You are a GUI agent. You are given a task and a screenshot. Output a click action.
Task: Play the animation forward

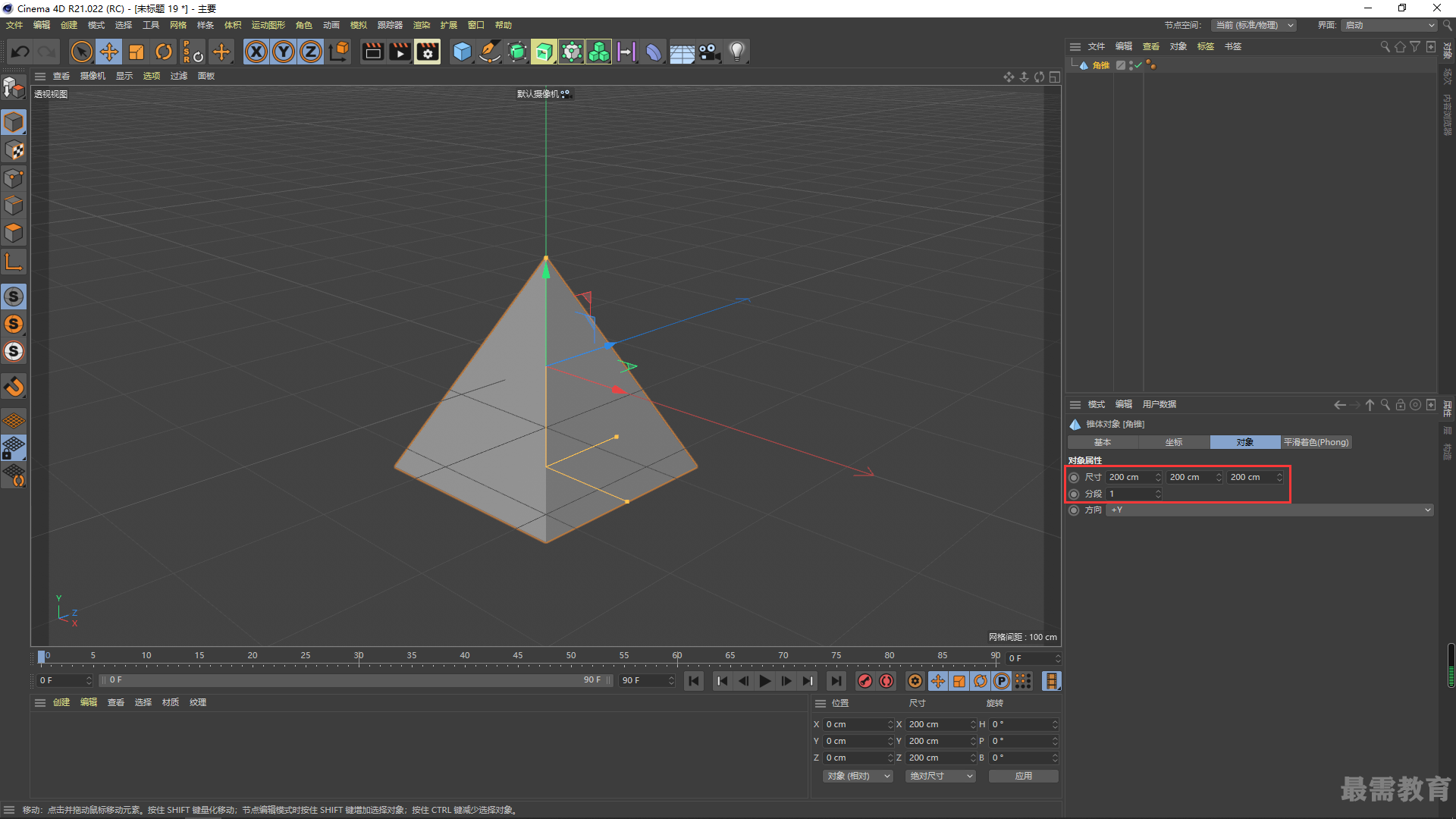pyautogui.click(x=765, y=681)
